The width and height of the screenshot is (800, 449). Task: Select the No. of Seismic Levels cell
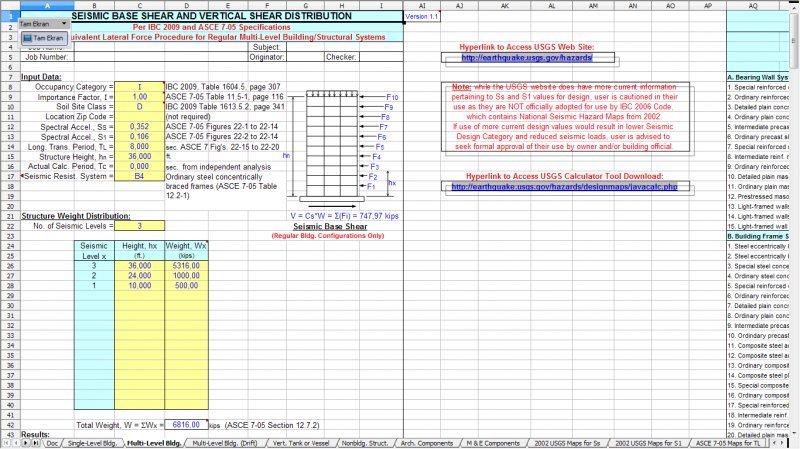coord(139,226)
